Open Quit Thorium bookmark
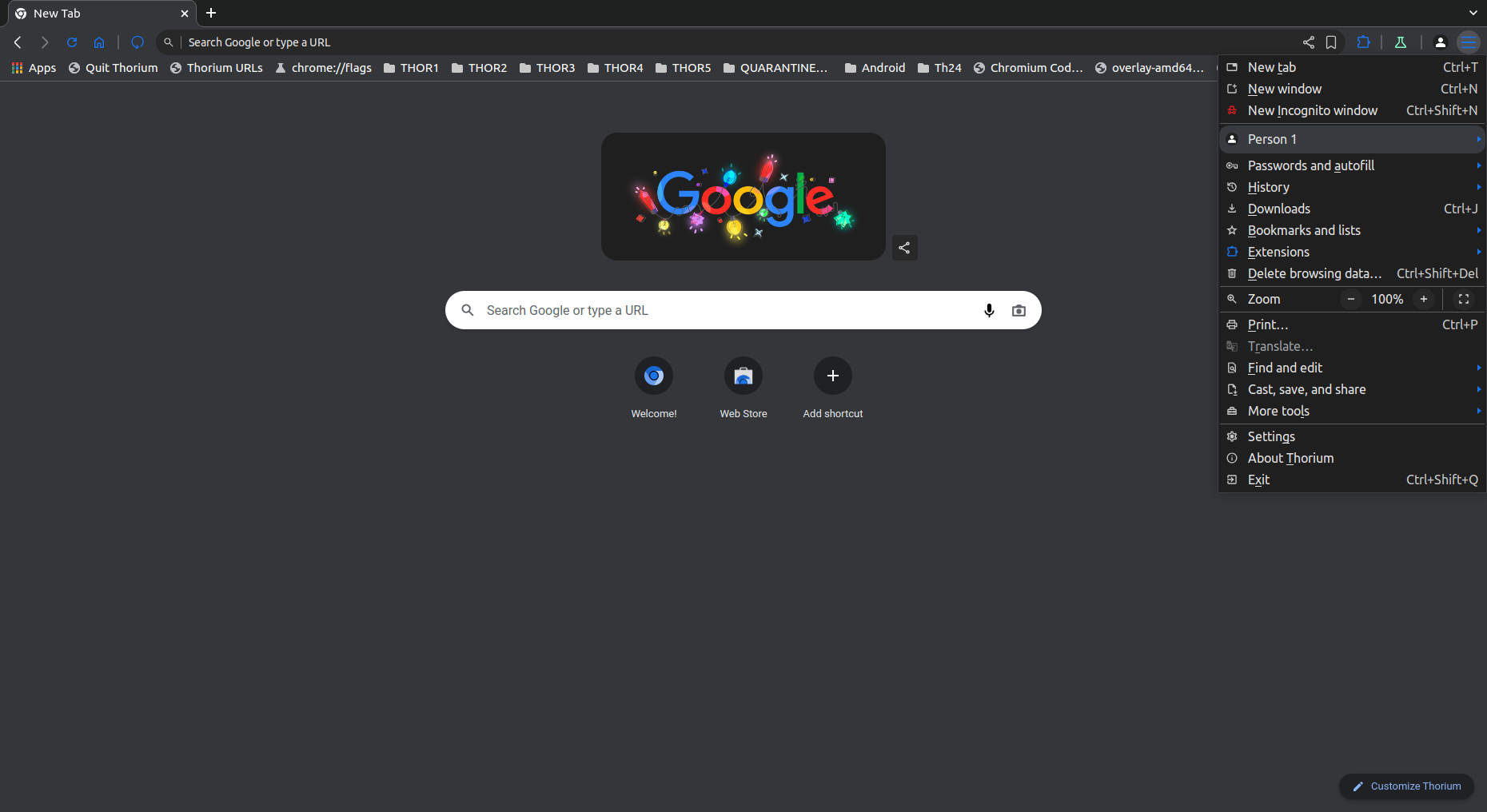This screenshot has width=1487, height=812. click(114, 68)
